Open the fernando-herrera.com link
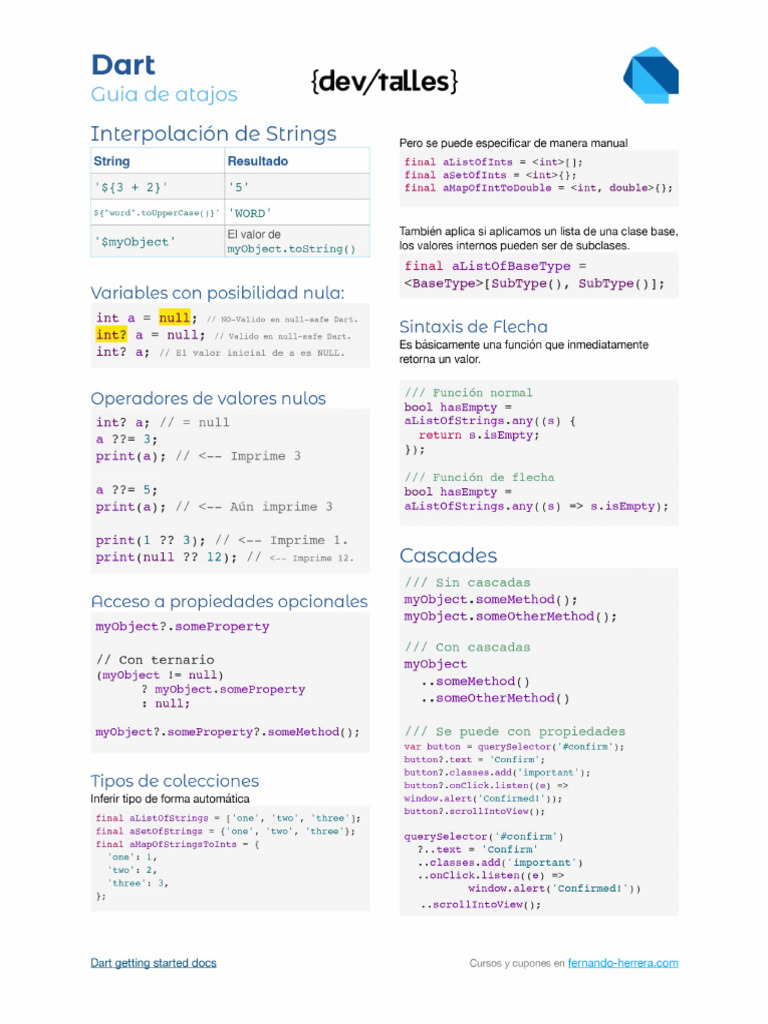The image size is (768, 1024). point(622,963)
